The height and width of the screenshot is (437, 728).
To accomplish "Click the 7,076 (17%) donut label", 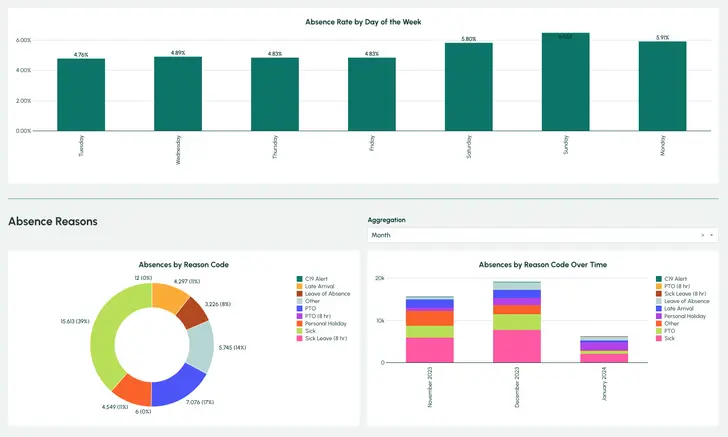I will pos(200,402).
